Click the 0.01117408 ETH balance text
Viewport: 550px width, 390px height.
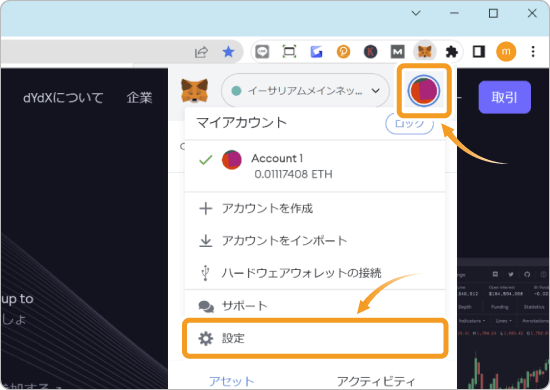click(x=293, y=174)
